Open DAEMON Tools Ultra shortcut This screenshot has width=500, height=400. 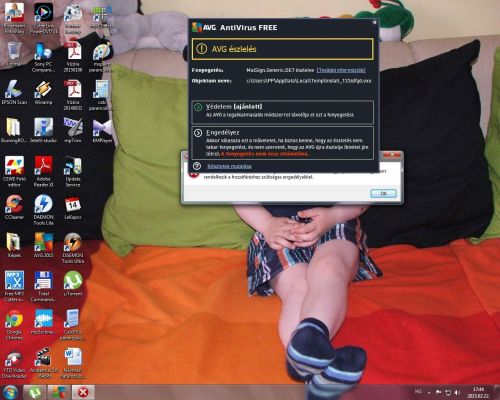click(73, 248)
